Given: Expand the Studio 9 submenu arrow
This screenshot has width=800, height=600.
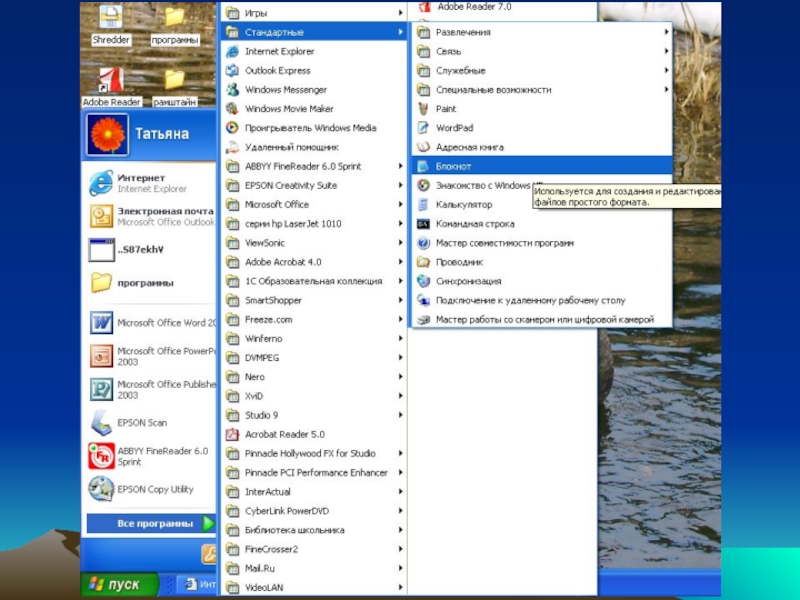Looking at the screenshot, I should [401, 415].
